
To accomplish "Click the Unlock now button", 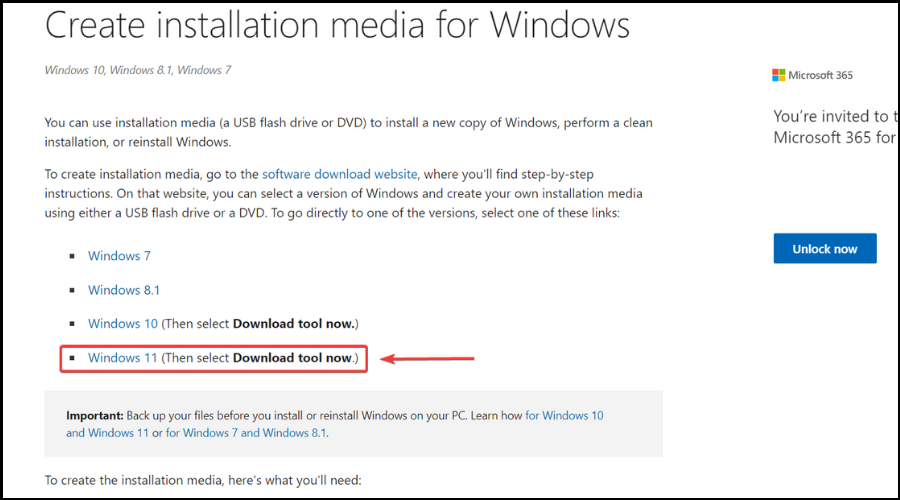I will [x=825, y=249].
